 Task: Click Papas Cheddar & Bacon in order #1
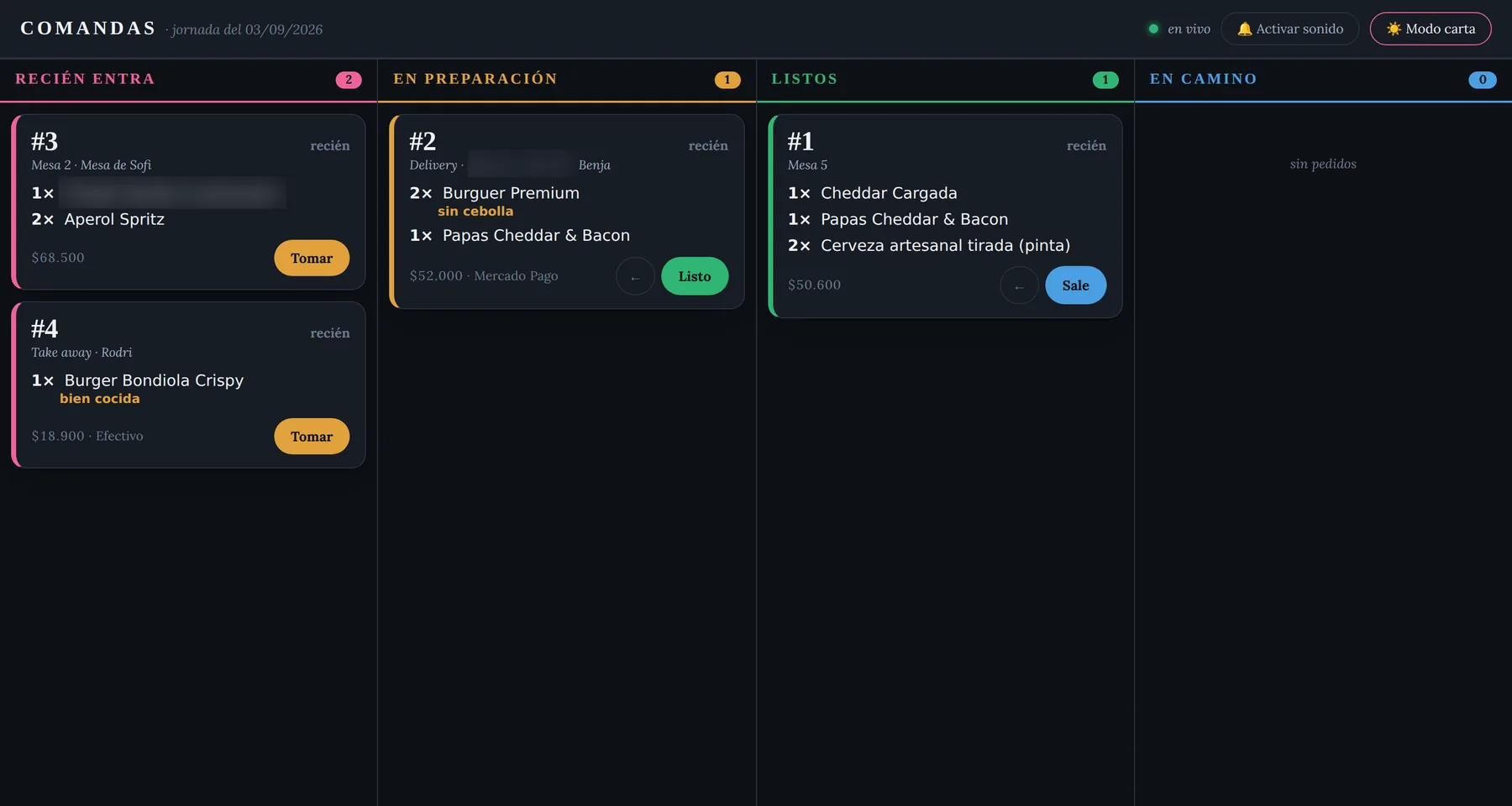pos(898,219)
